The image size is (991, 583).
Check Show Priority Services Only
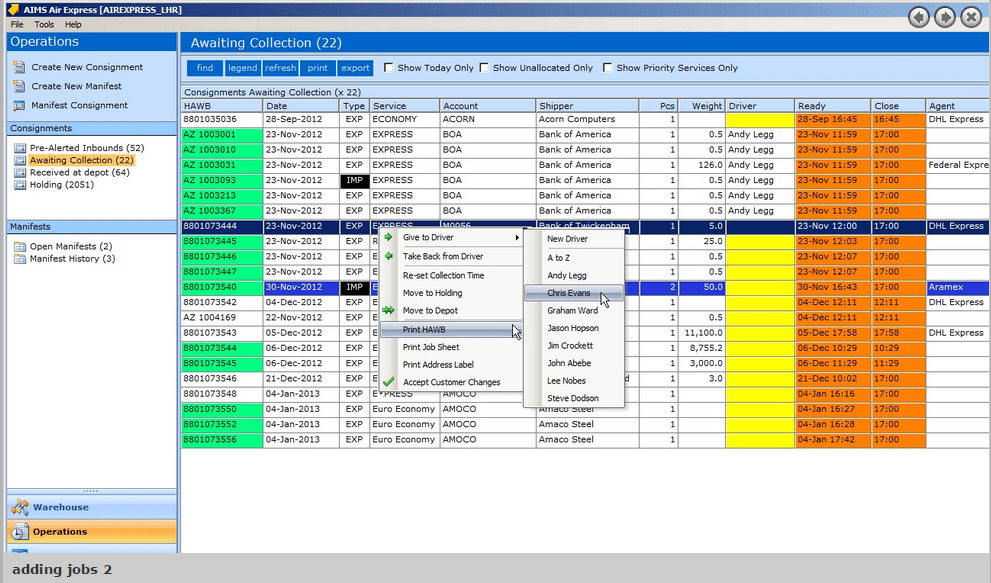[x=607, y=68]
